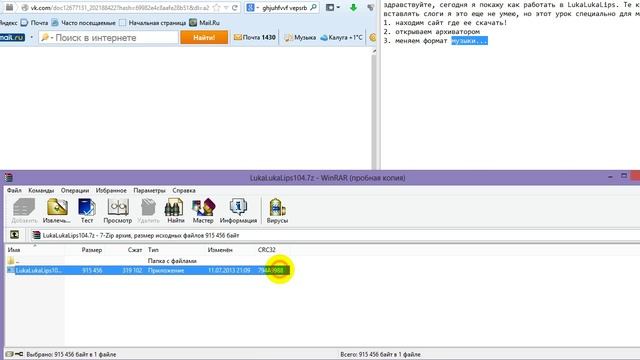Image resolution: width=640 pixels, height=360 pixels.
Task: Open the Команды menu in WinRAR
Action: coord(41,190)
